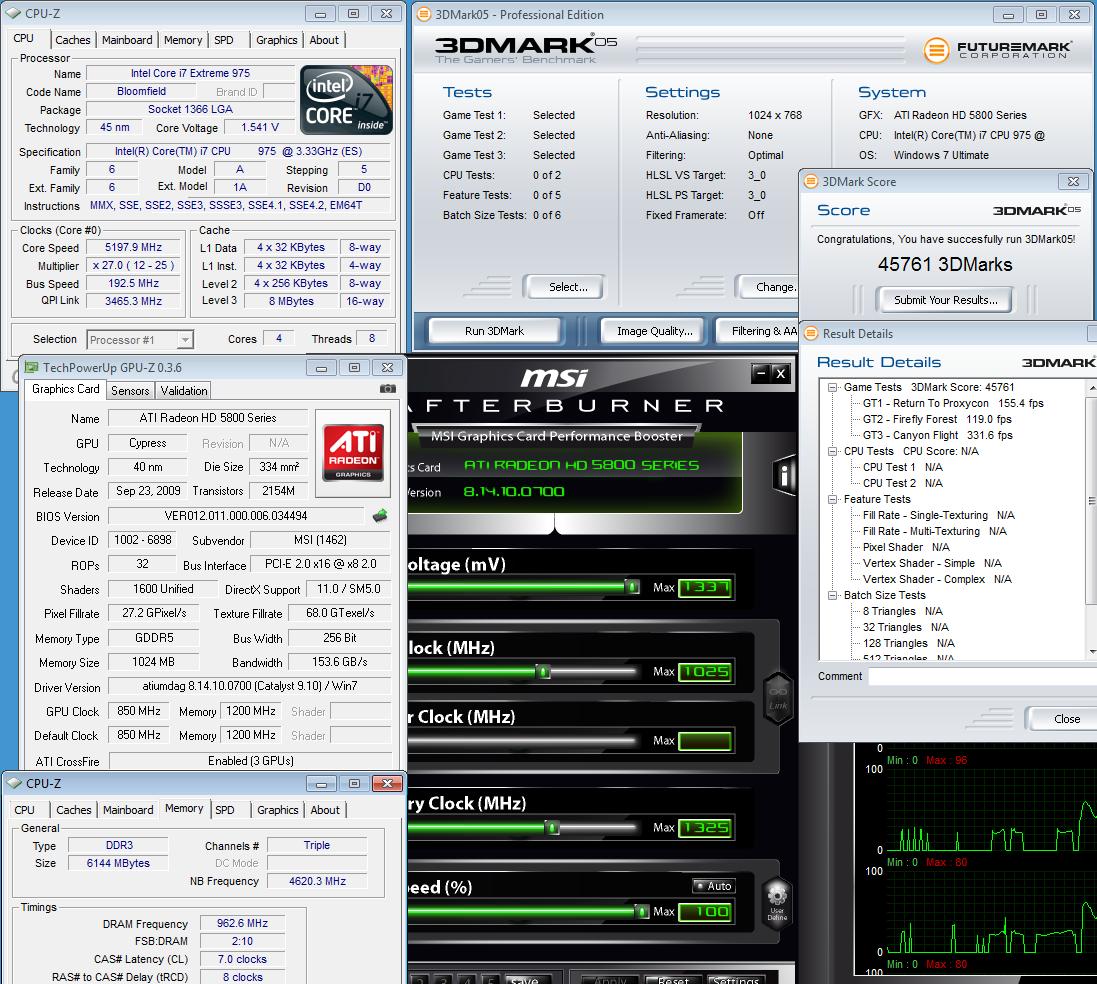This screenshot has height=984, width=1097.
Task: Click the GPU-Z screenshot camera icon
Action: [x=388, y=388]
